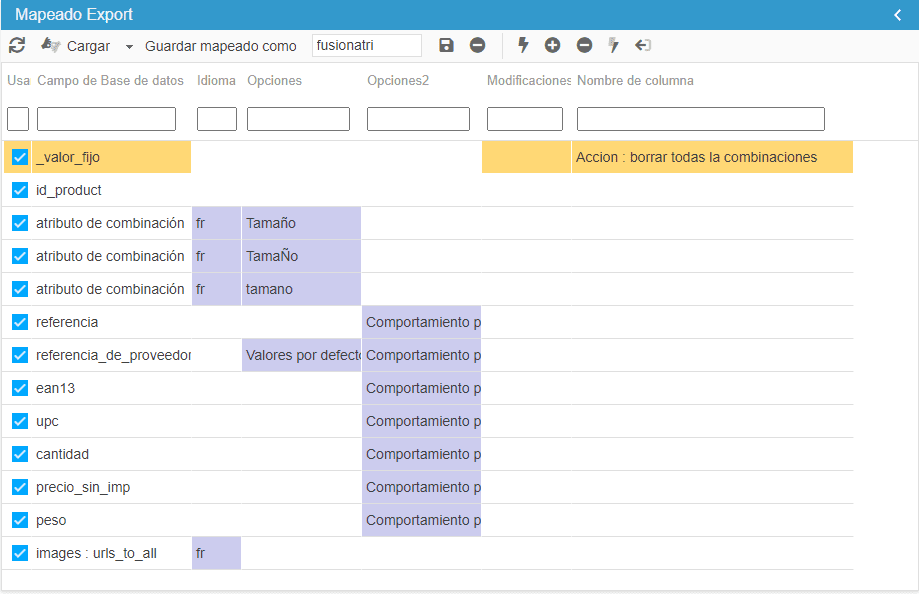919x594 pixels.
Task: Click the minus icon after the plus icon
Action: coord(584,45)
